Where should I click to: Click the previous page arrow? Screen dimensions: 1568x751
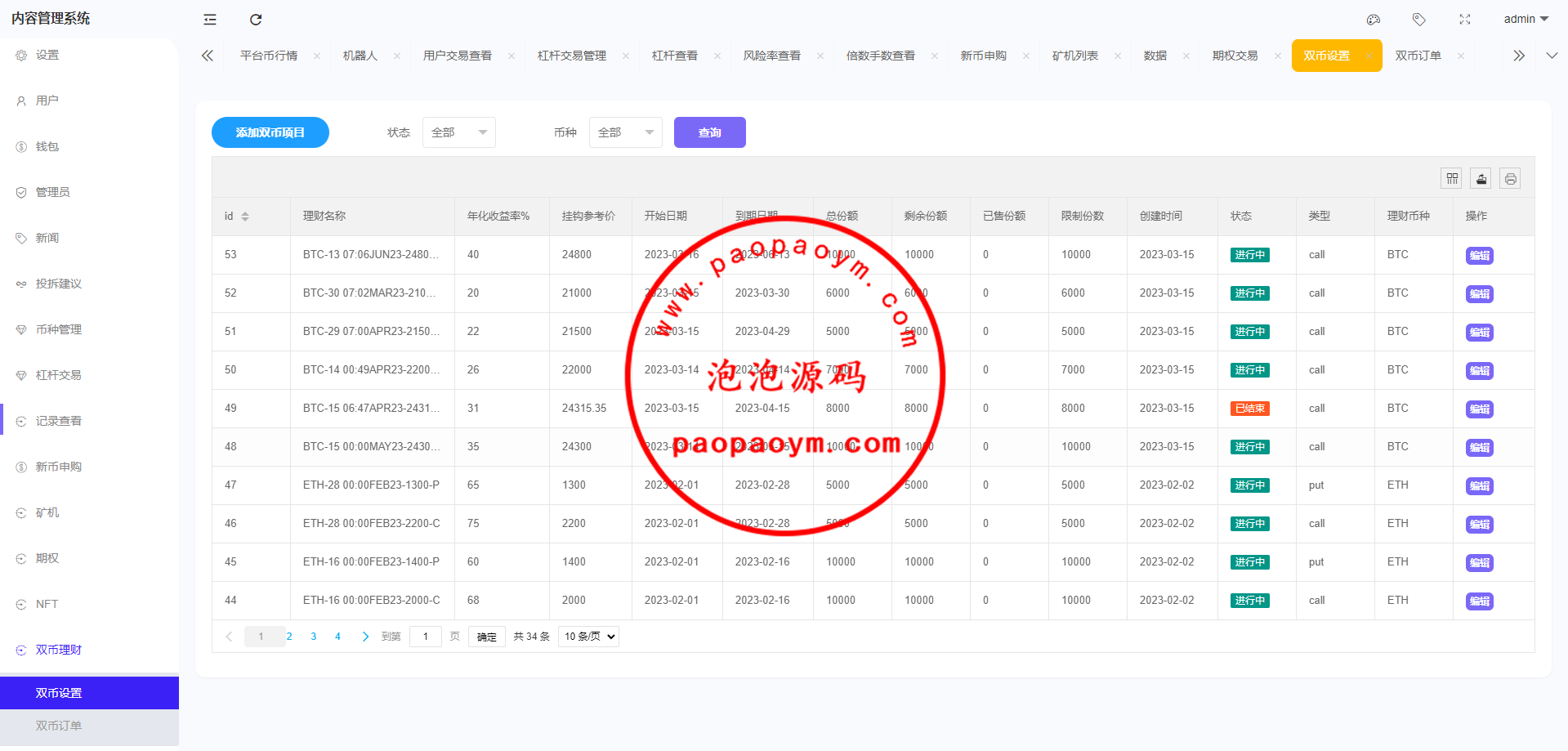pos(229,637)
